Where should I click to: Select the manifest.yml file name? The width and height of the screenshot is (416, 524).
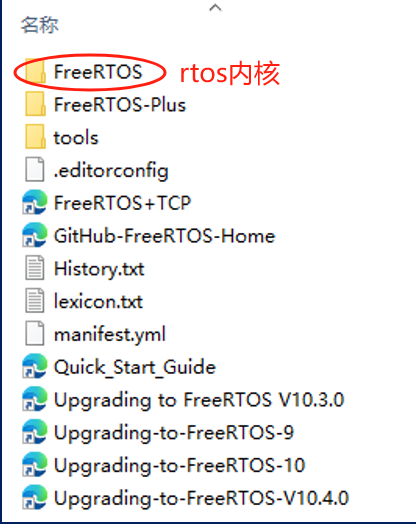coord(110,334)
